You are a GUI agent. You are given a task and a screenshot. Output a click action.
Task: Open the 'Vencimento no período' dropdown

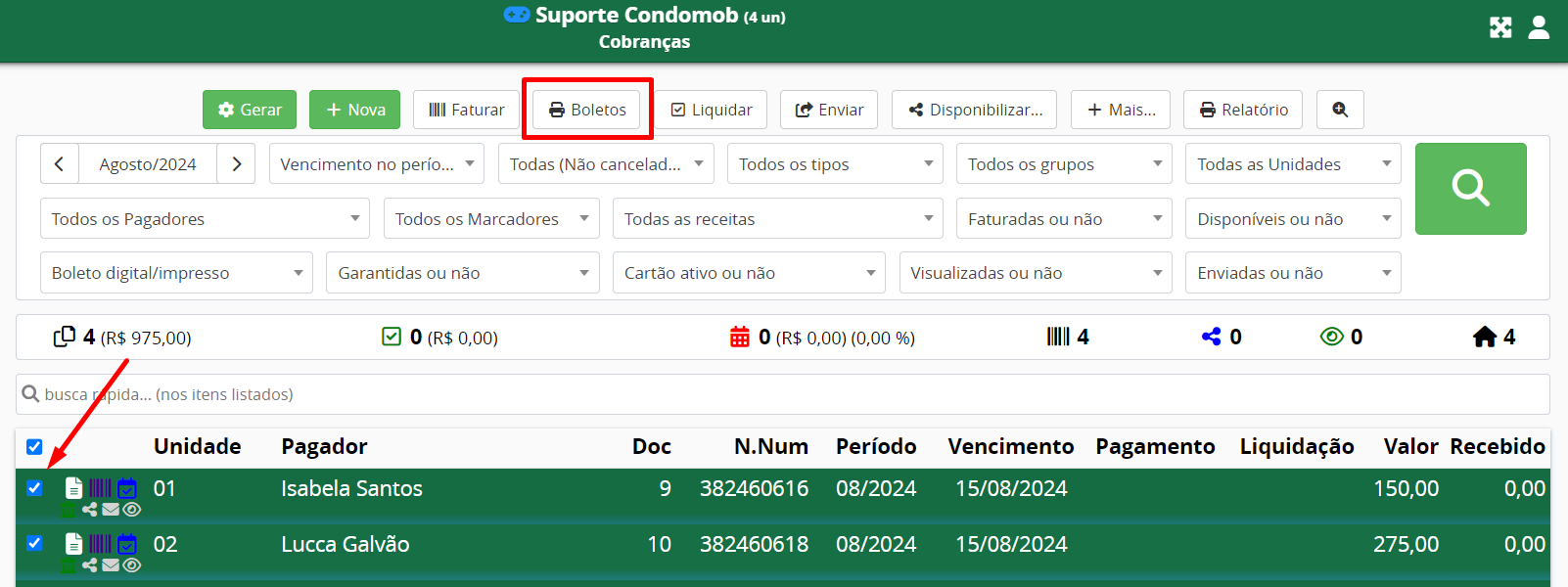pyautogui.click(x=377, y=164)
